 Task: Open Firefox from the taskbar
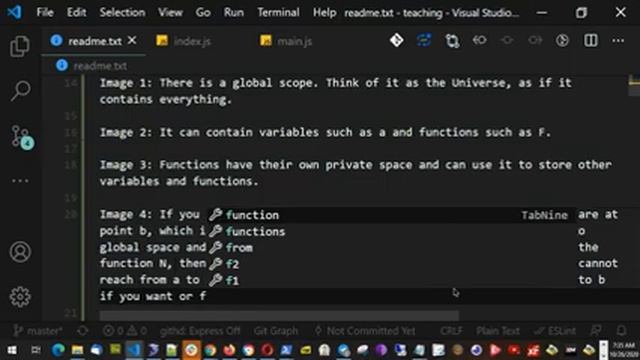click(229, 350)
